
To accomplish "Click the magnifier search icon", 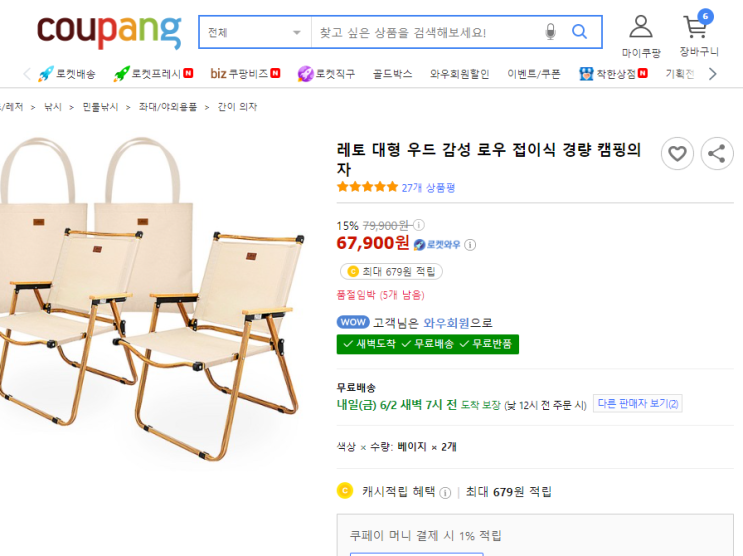I will click(x=579, y=33).
